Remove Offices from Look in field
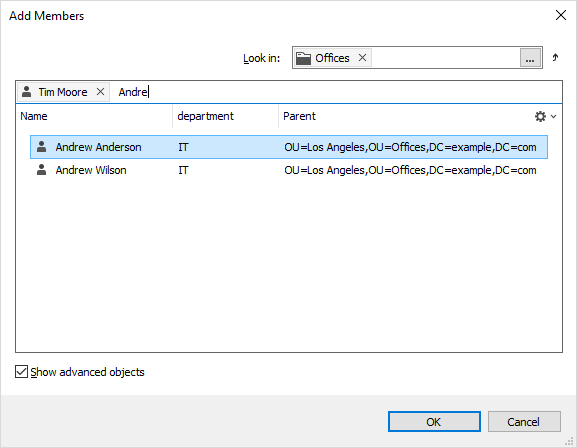Image resolution: width=577 pixels, height=448 pixels. [x=362, y=58]
